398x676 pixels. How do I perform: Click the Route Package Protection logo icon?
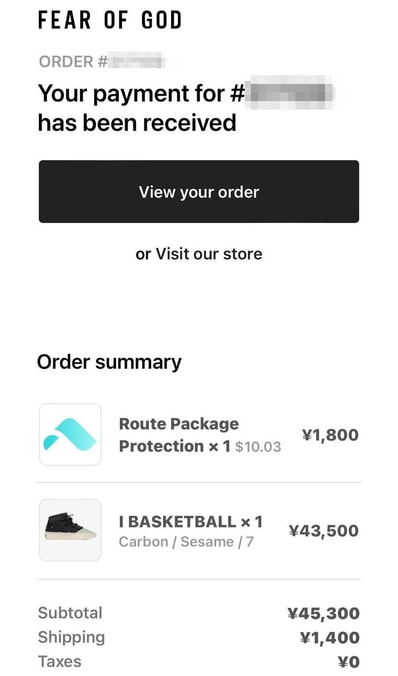[70, 434]
